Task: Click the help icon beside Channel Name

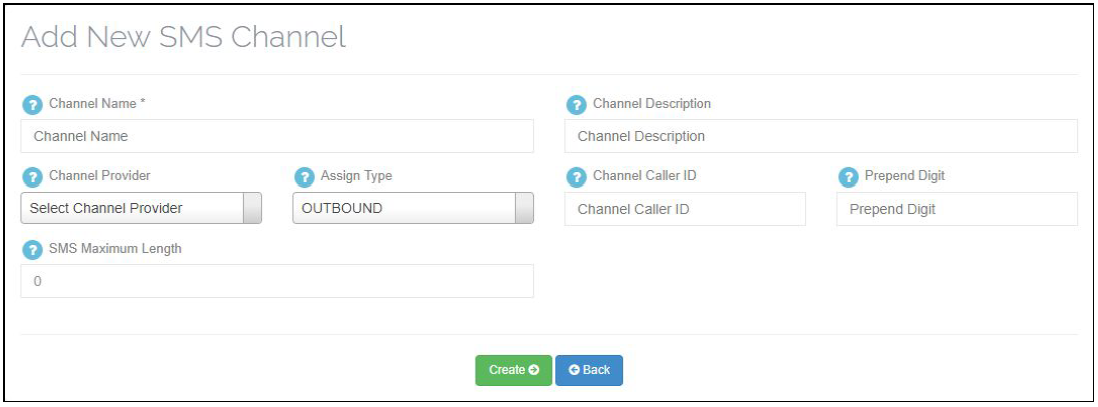Action: (31, 104)
